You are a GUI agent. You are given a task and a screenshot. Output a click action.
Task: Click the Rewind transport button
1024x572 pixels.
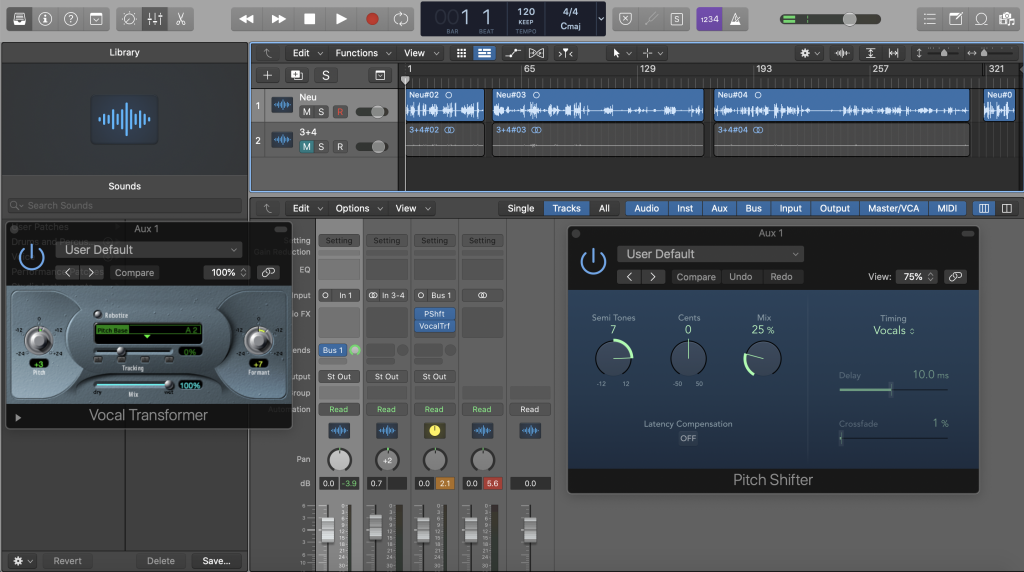tap(246, 19)
